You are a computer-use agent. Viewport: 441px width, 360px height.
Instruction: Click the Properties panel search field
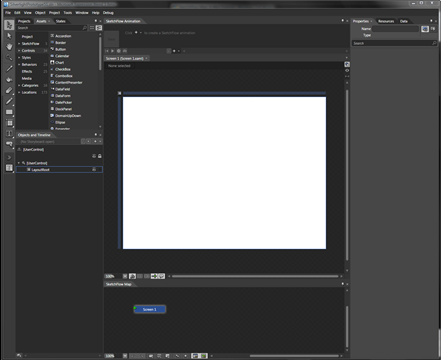pos(394,43)
